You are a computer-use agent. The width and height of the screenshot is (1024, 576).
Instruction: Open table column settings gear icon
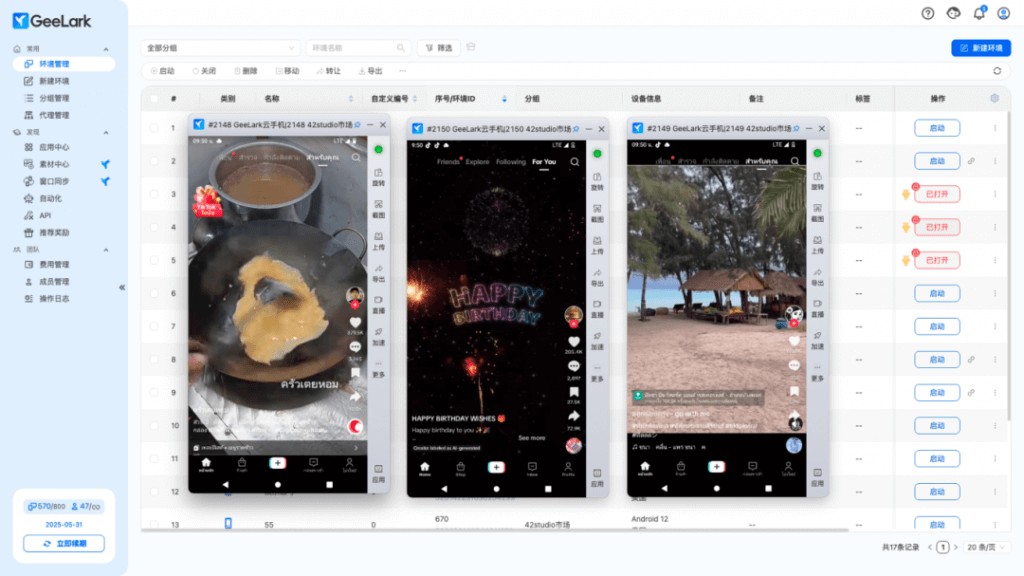click(994, 98)
